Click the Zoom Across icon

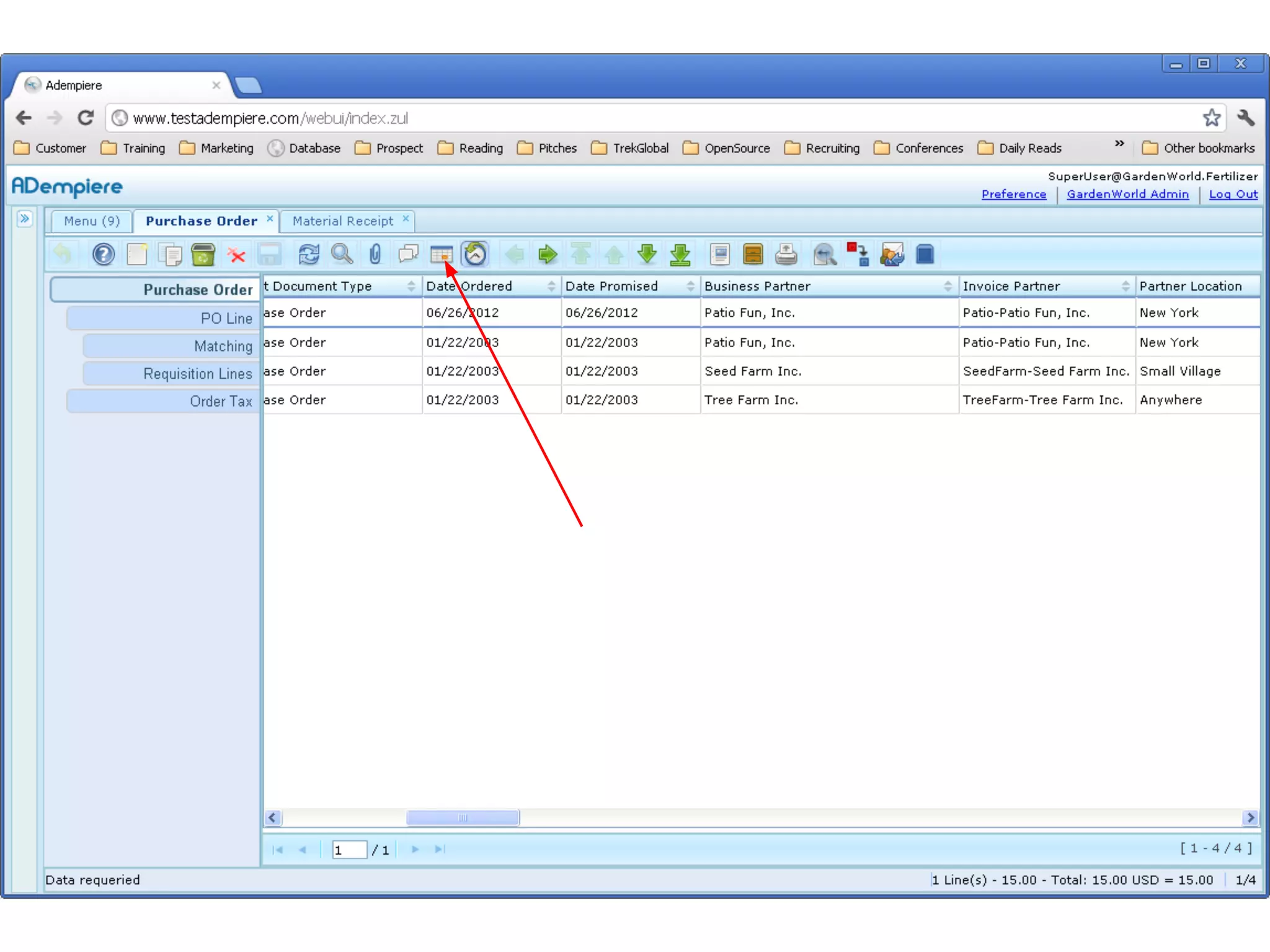[825, 255]
